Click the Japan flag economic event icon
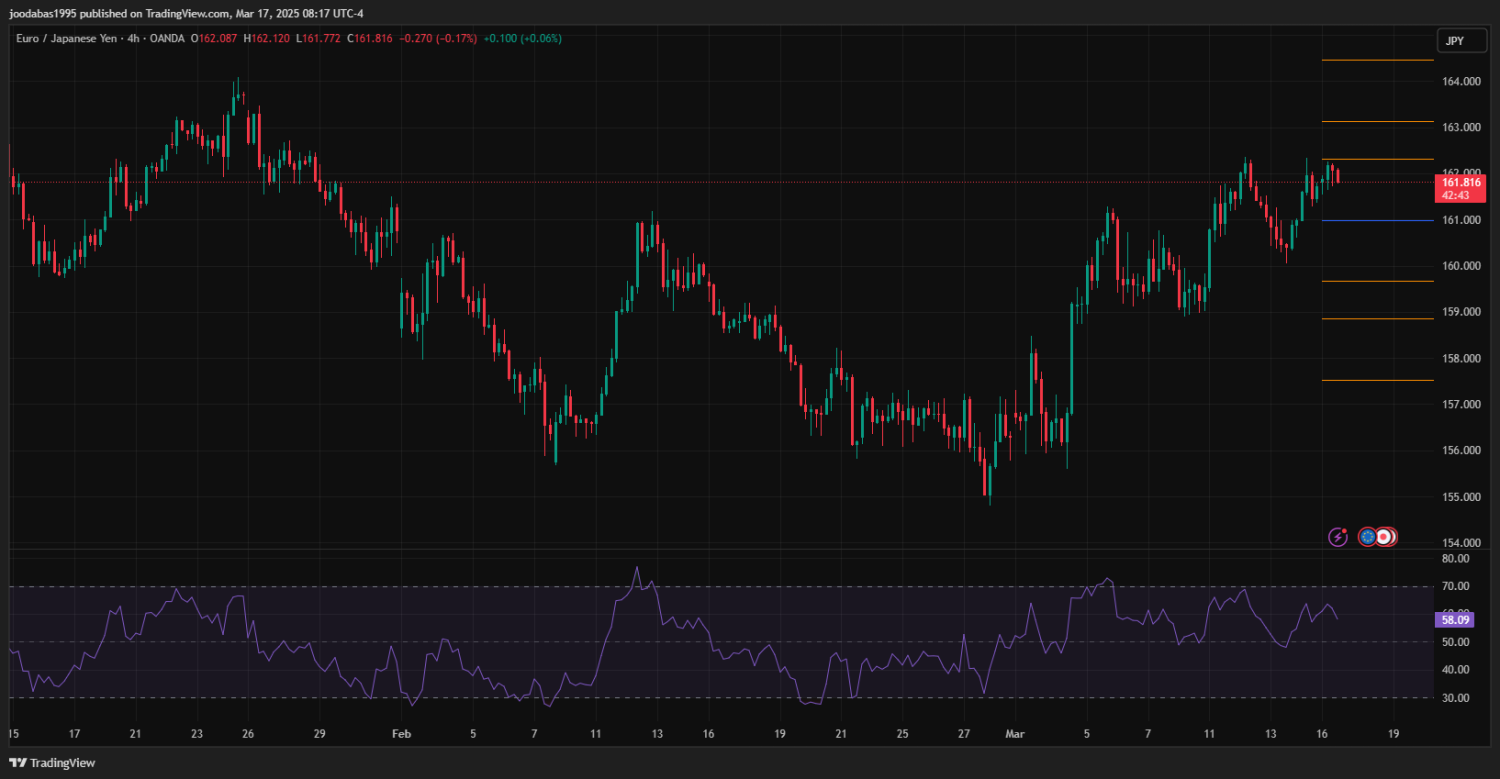 pos(1385,537)
